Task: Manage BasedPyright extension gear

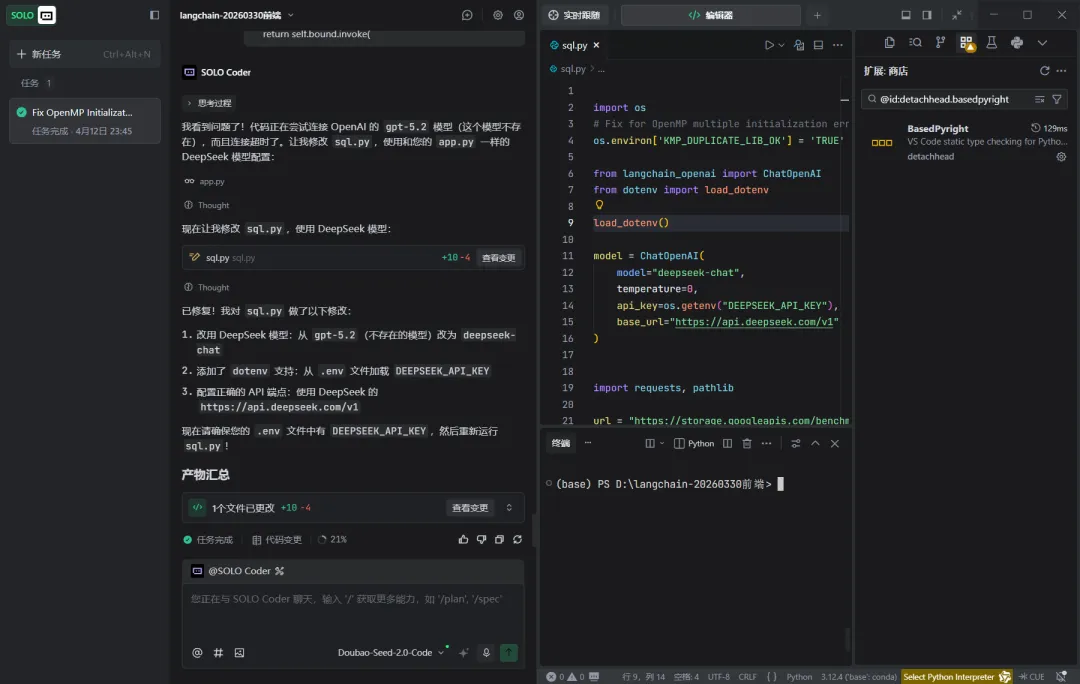Action: (x=1061, y=156)
